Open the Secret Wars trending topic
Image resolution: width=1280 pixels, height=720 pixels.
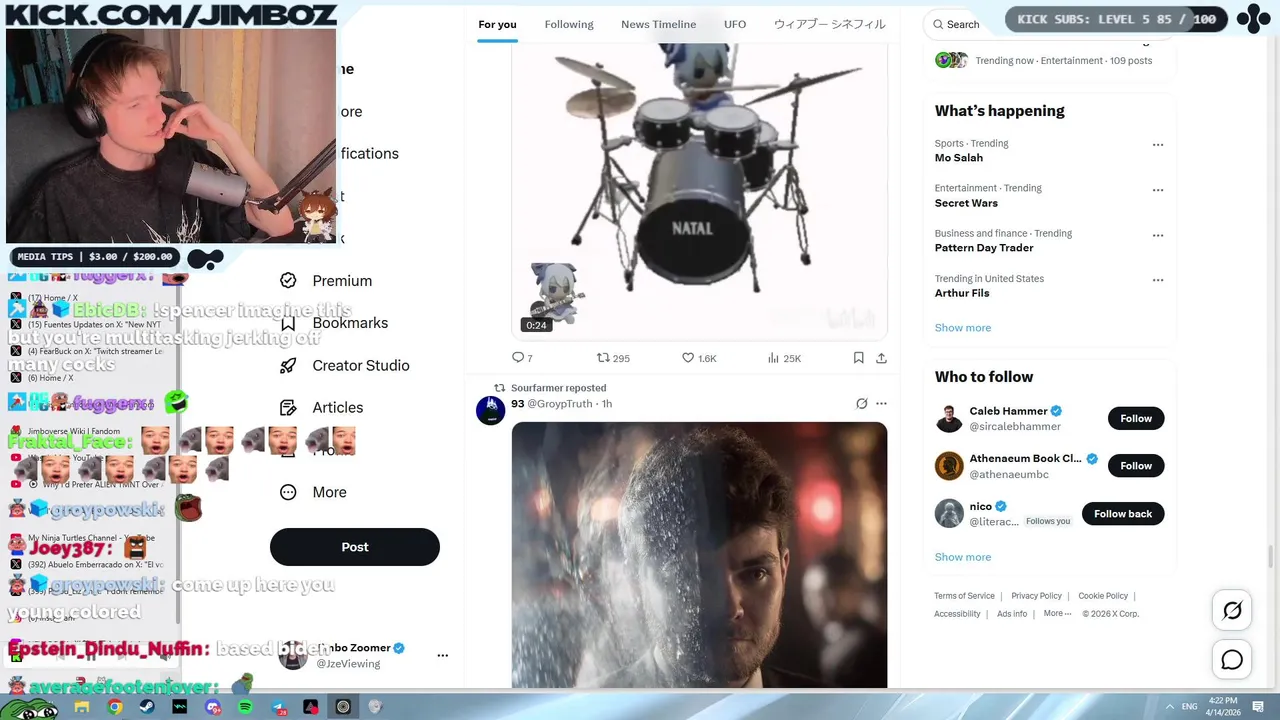(x=966, y=203)
